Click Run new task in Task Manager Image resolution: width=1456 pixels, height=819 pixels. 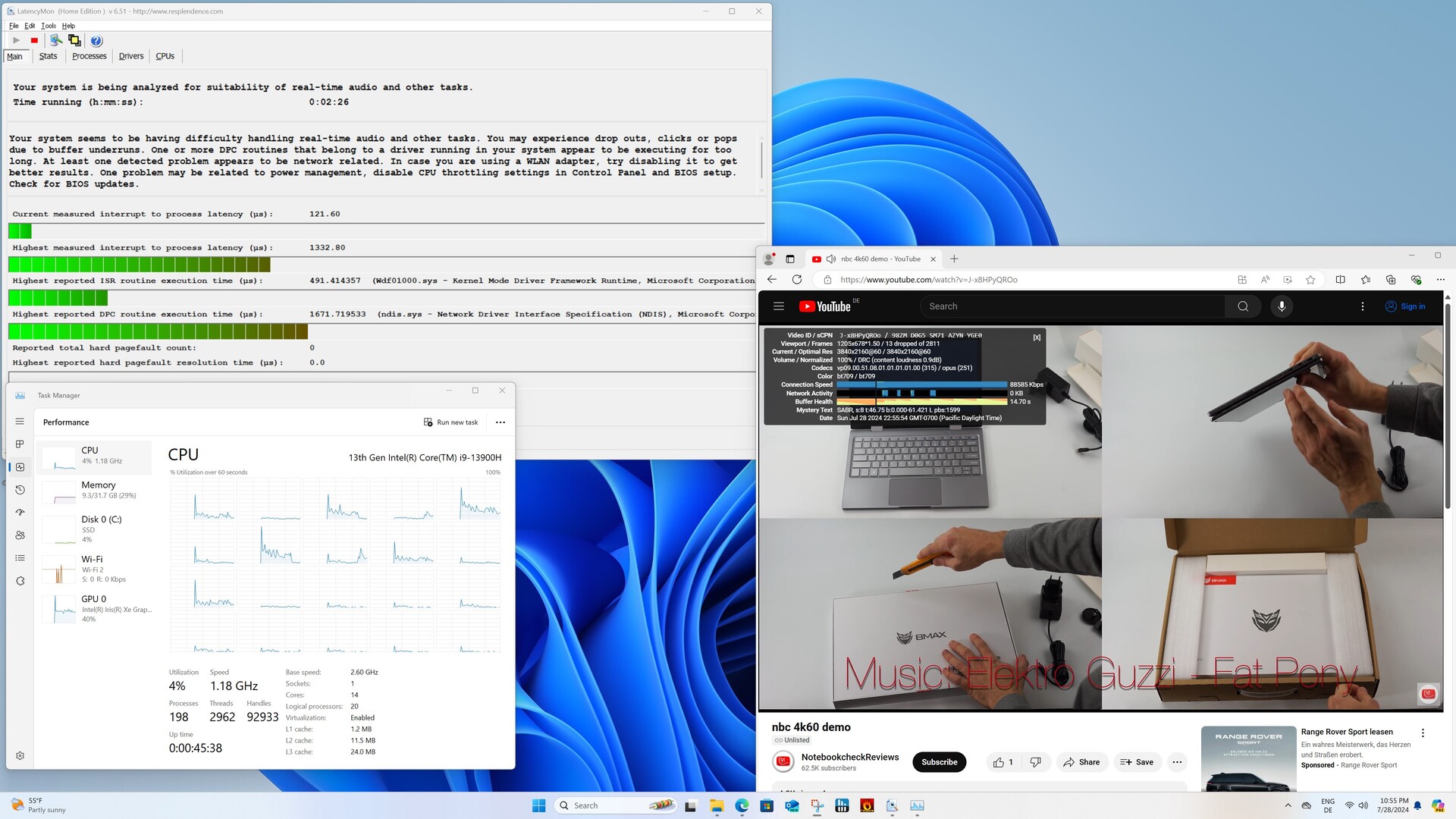(x=450, y=422)
